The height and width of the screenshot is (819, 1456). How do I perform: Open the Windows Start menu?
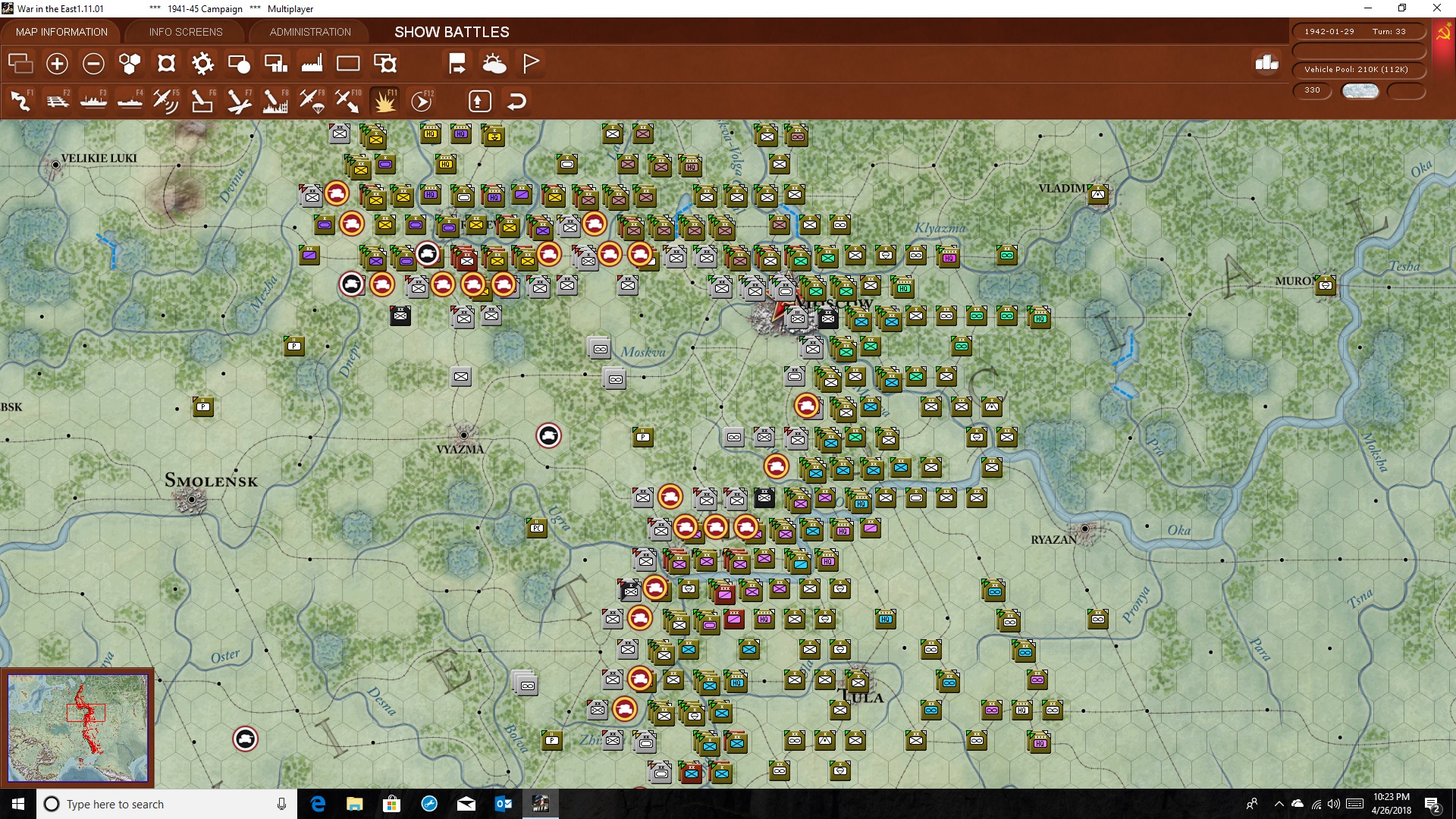tap(18, 804)
